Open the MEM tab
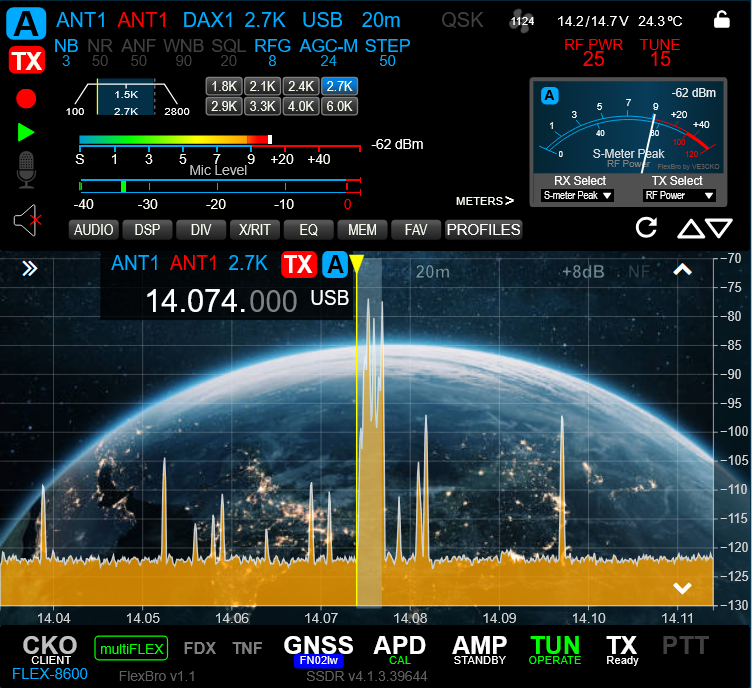Screen dimensions: 752x688 pos(362,230)
